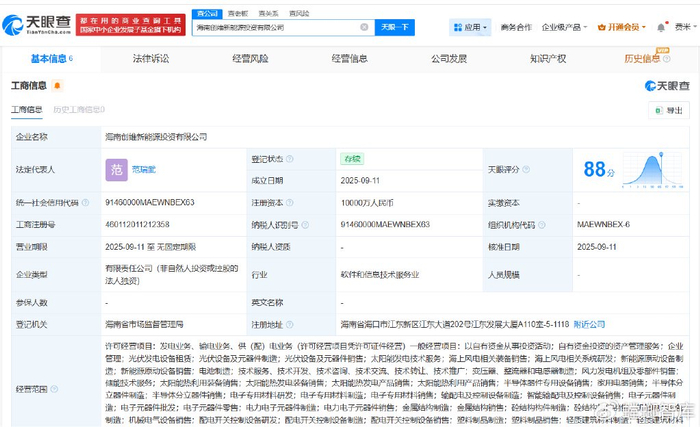Screen dimensions: 700x427
Task: Open legal representative 范瑞武's profile link
Action: point(144,170)
